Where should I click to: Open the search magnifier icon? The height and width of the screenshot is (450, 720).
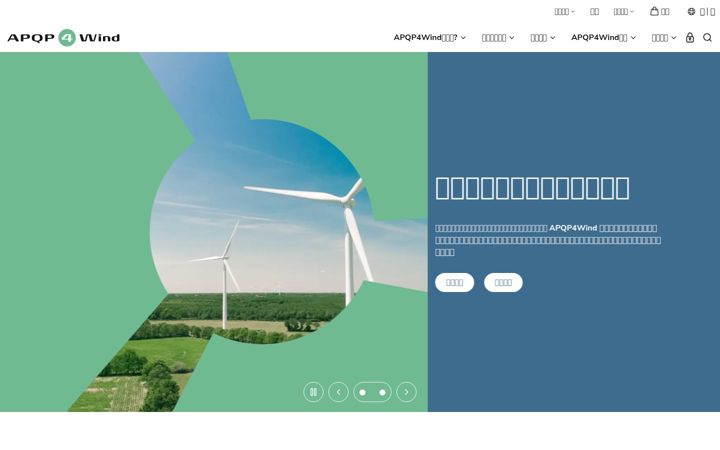coord(707,38)
